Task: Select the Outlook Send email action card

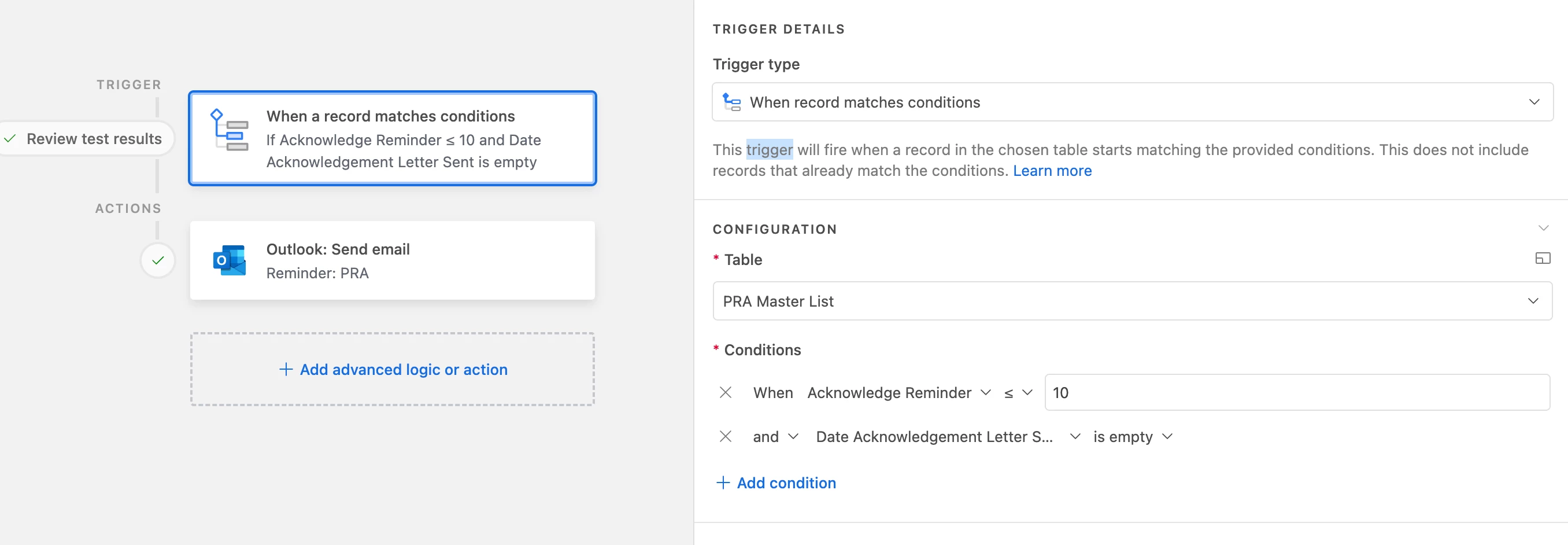Action: (393, 260)
